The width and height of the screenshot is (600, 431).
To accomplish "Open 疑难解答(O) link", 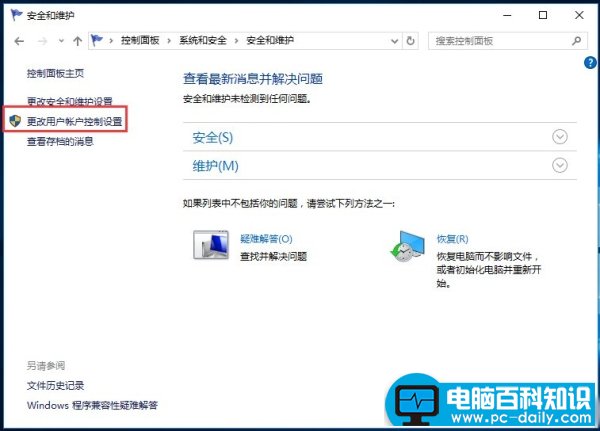I will point(266,239).
